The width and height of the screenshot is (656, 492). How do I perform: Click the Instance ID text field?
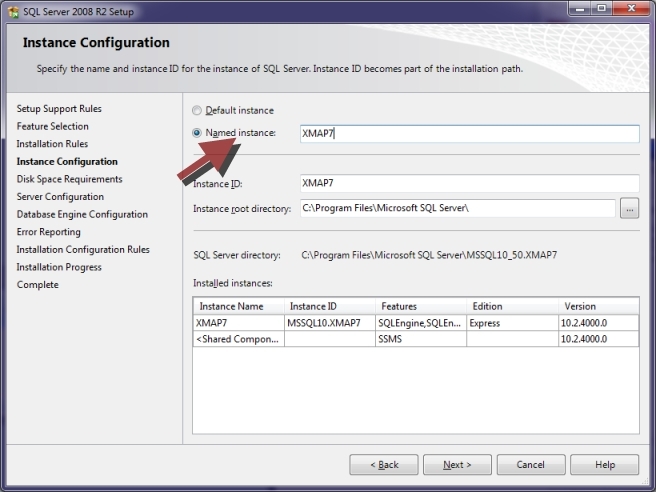pos(469,183)
